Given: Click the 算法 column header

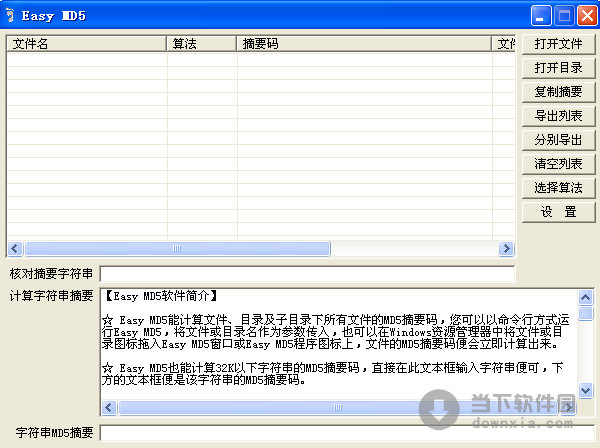Looking at the screenshot, I should 201,44.
